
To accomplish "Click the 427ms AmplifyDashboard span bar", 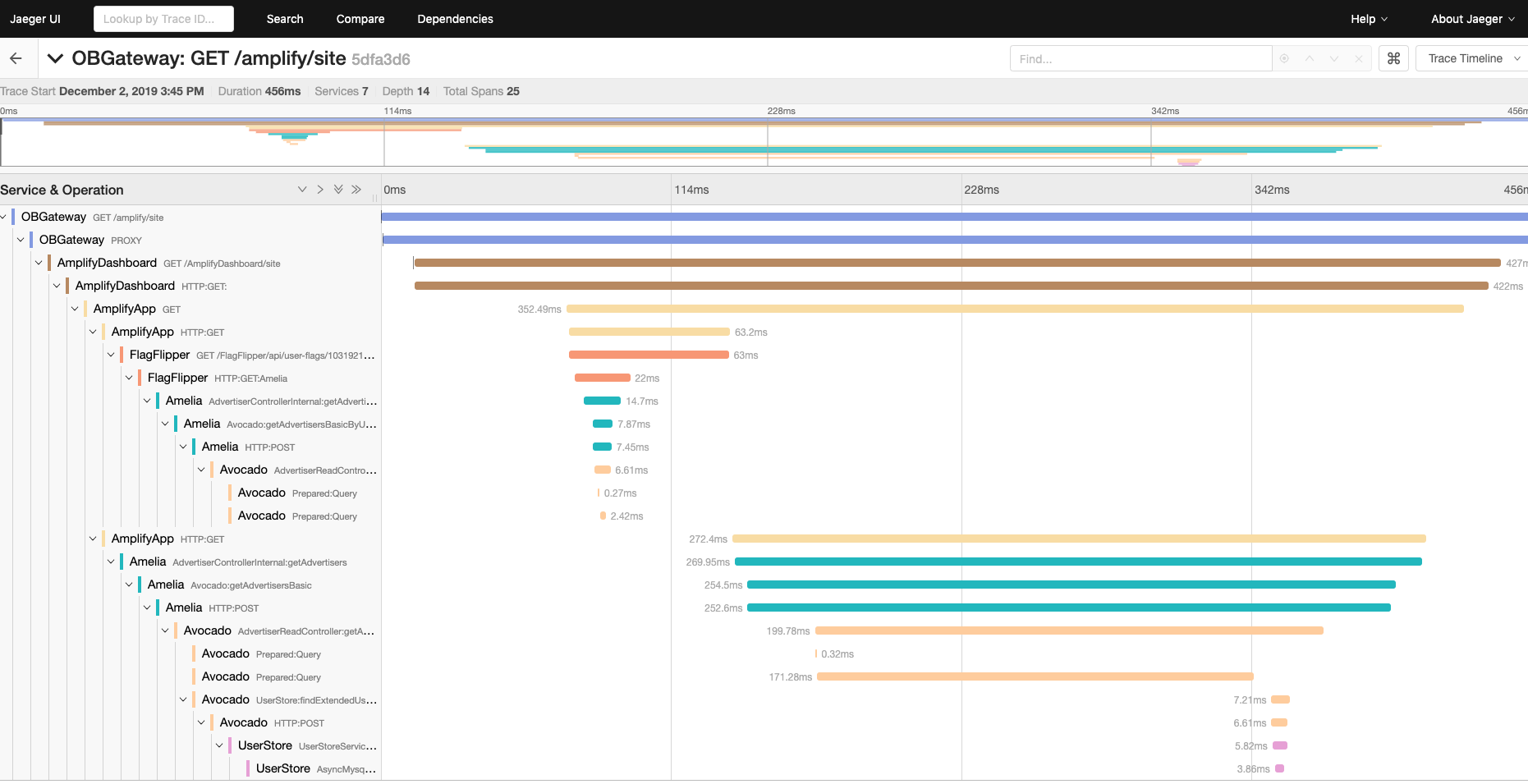I will (957, 263).
